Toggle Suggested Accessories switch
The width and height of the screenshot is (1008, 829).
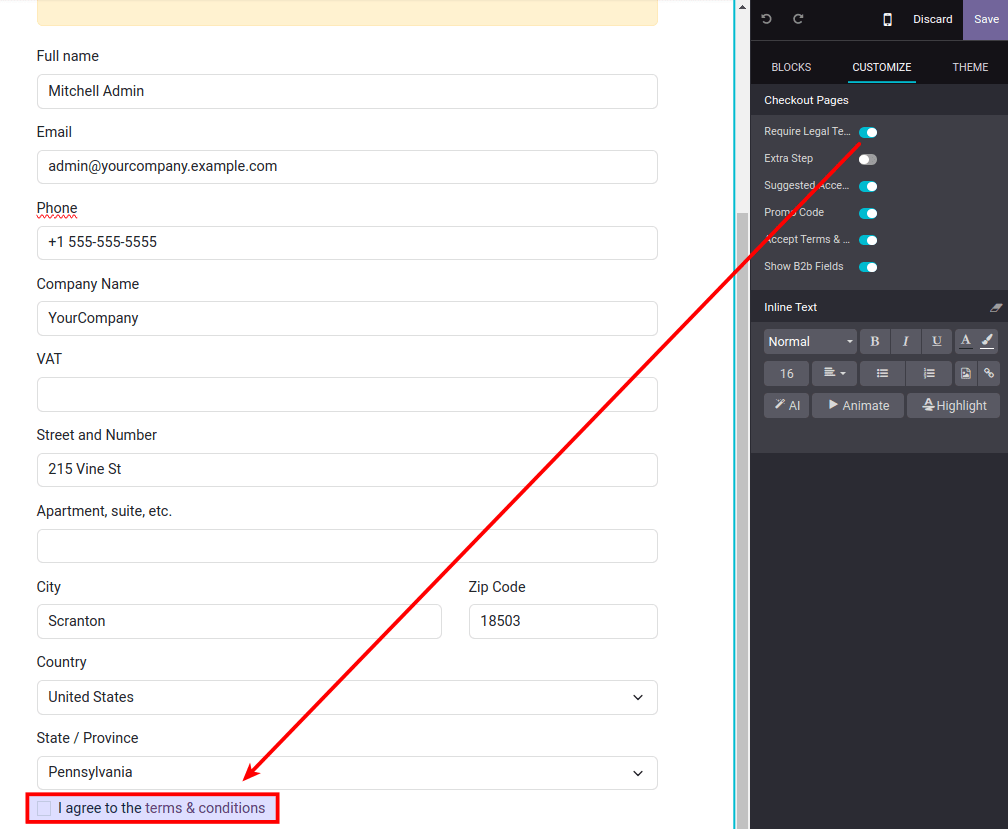tap(868, 186)
